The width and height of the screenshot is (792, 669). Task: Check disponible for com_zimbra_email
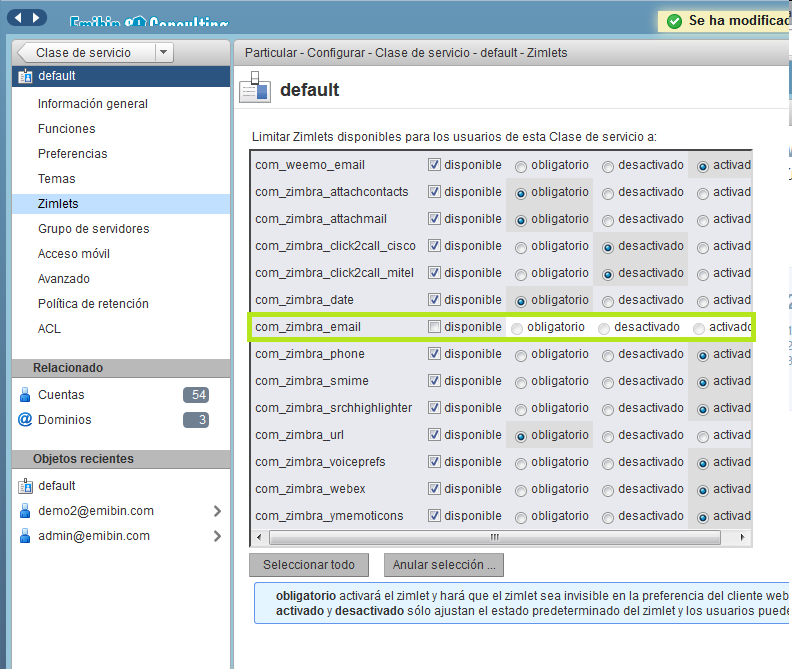click(434, 327)
